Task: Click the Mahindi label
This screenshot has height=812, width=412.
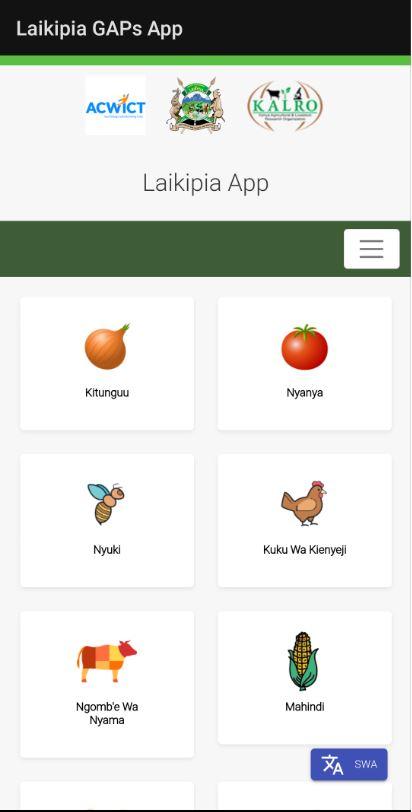Action: pos(304,706)
